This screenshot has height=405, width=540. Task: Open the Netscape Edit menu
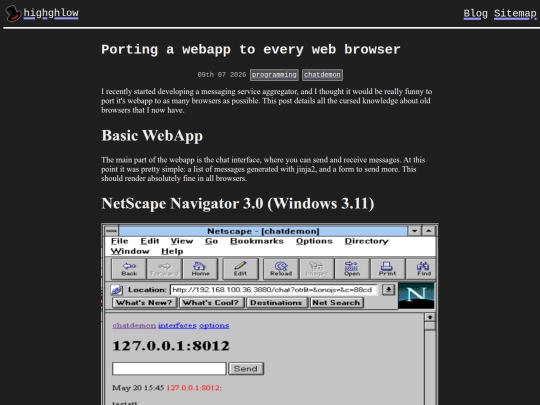pos(150,241)
